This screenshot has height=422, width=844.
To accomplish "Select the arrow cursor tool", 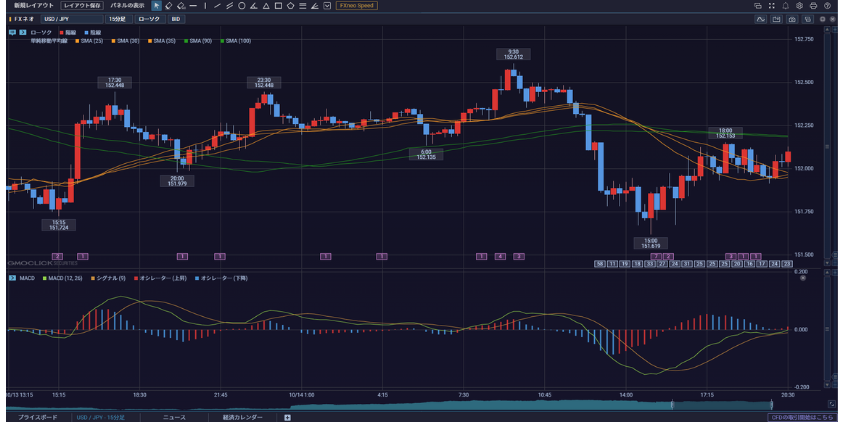I will tap(157, 5).
